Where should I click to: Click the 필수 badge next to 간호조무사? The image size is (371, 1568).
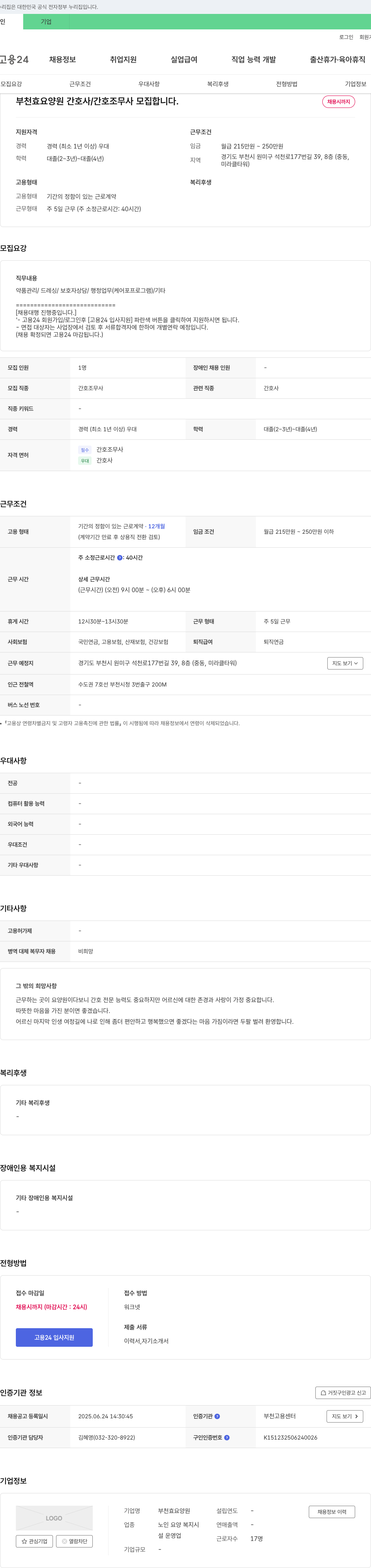(85, 450)
